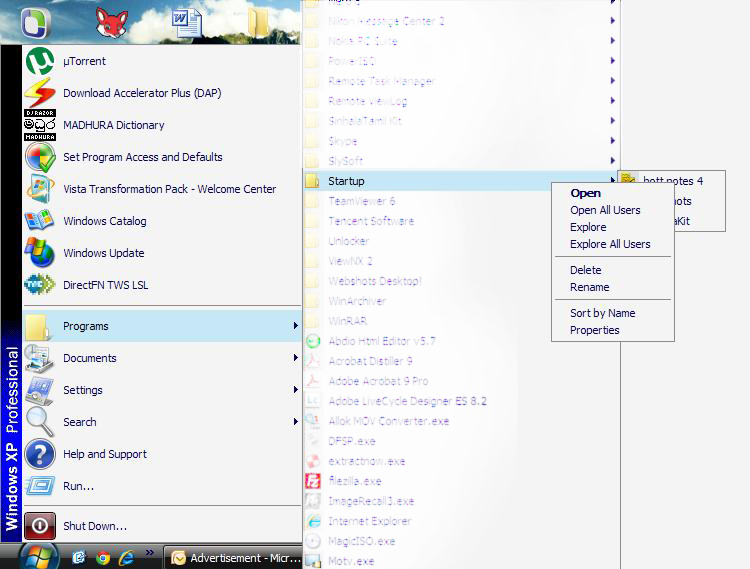Open the Windows Update icon
The width and height of the screenshot is (750, 569).
pos(40,252)
